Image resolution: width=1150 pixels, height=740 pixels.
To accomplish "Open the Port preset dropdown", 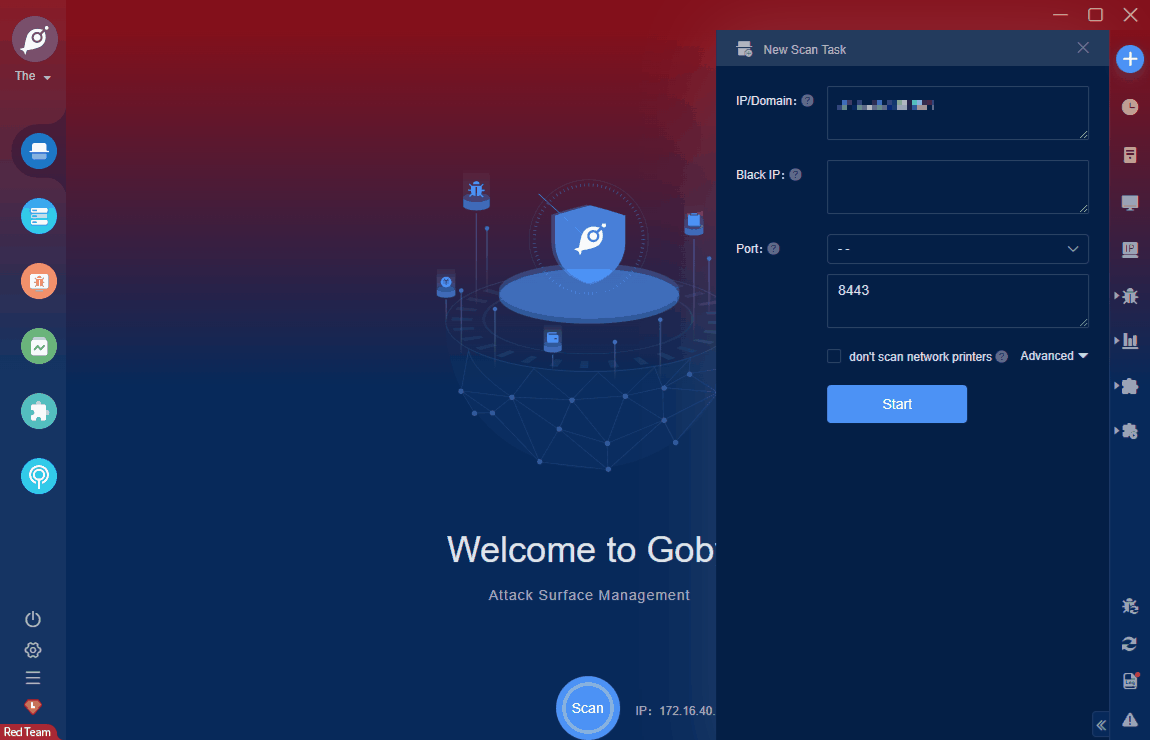I will pyautogui.click(x=958, y=249).
